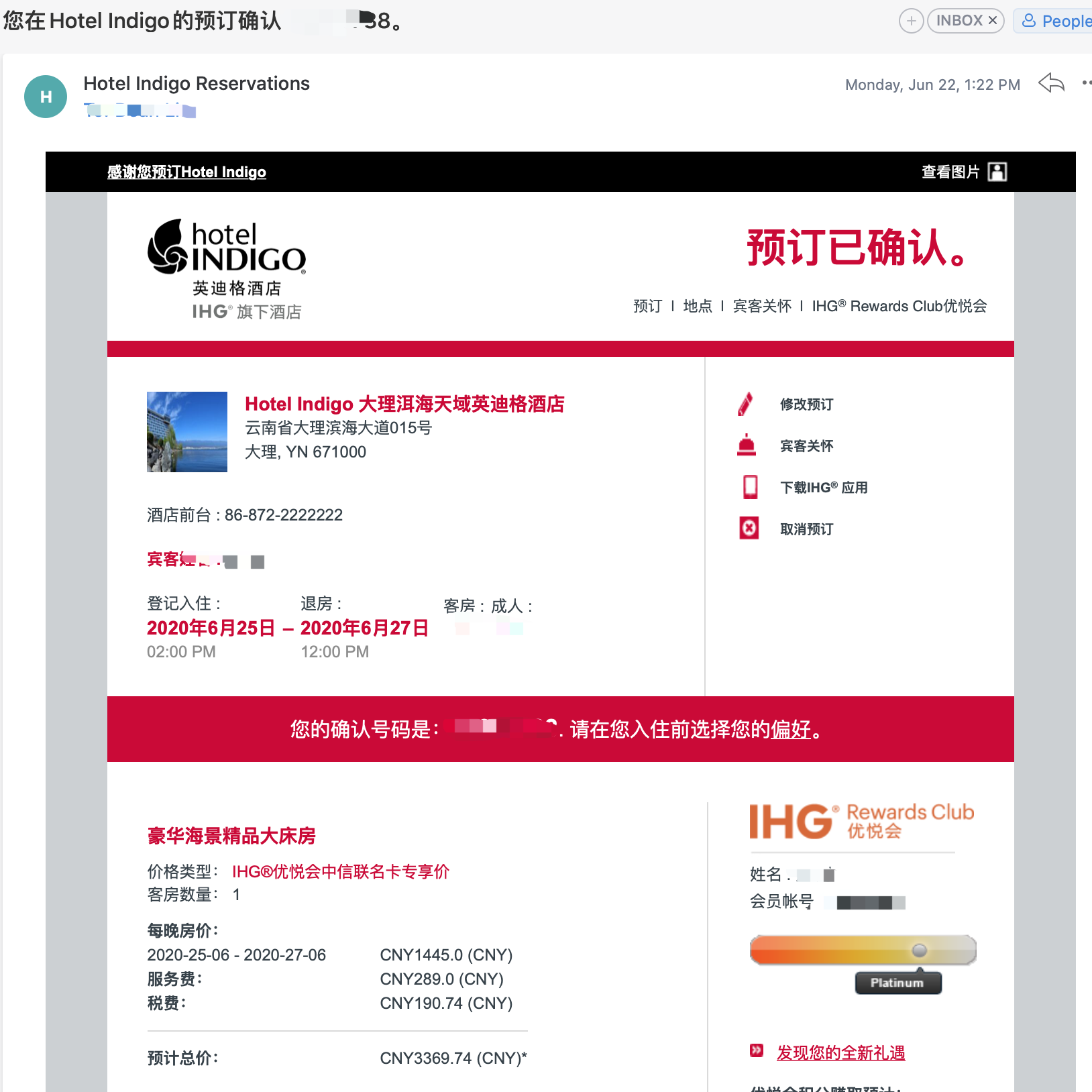The height and width of the screenshot is (1092, 1092).
Task: Click the view image portrait icon
Action: (x=997, y=172)
